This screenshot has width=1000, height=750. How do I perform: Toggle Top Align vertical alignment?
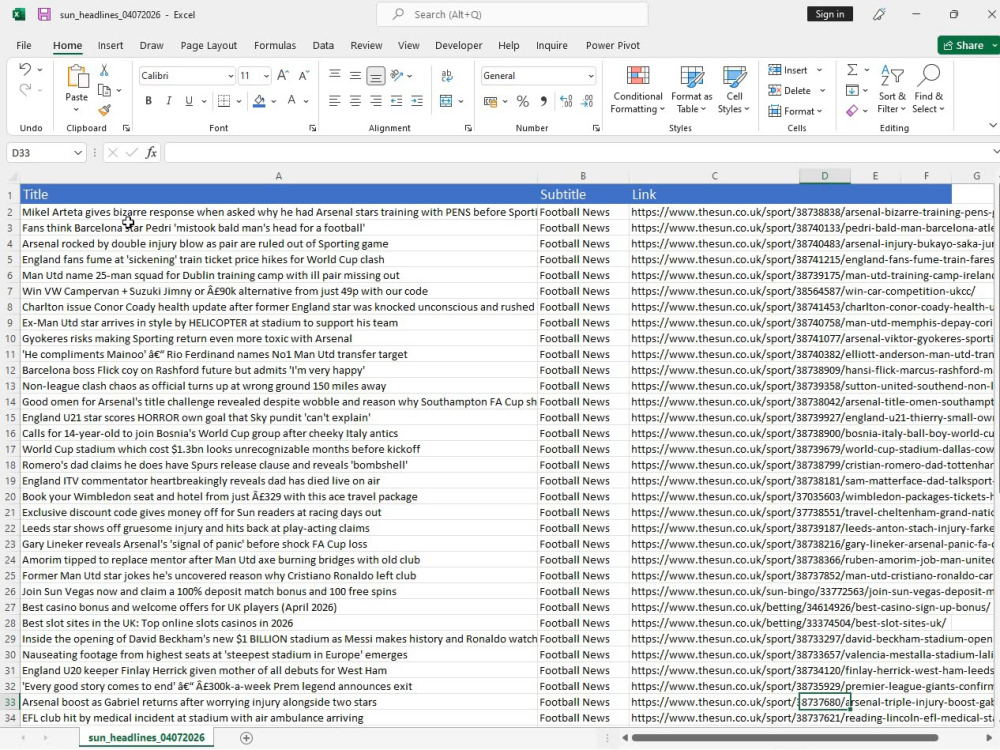(334, 75)
